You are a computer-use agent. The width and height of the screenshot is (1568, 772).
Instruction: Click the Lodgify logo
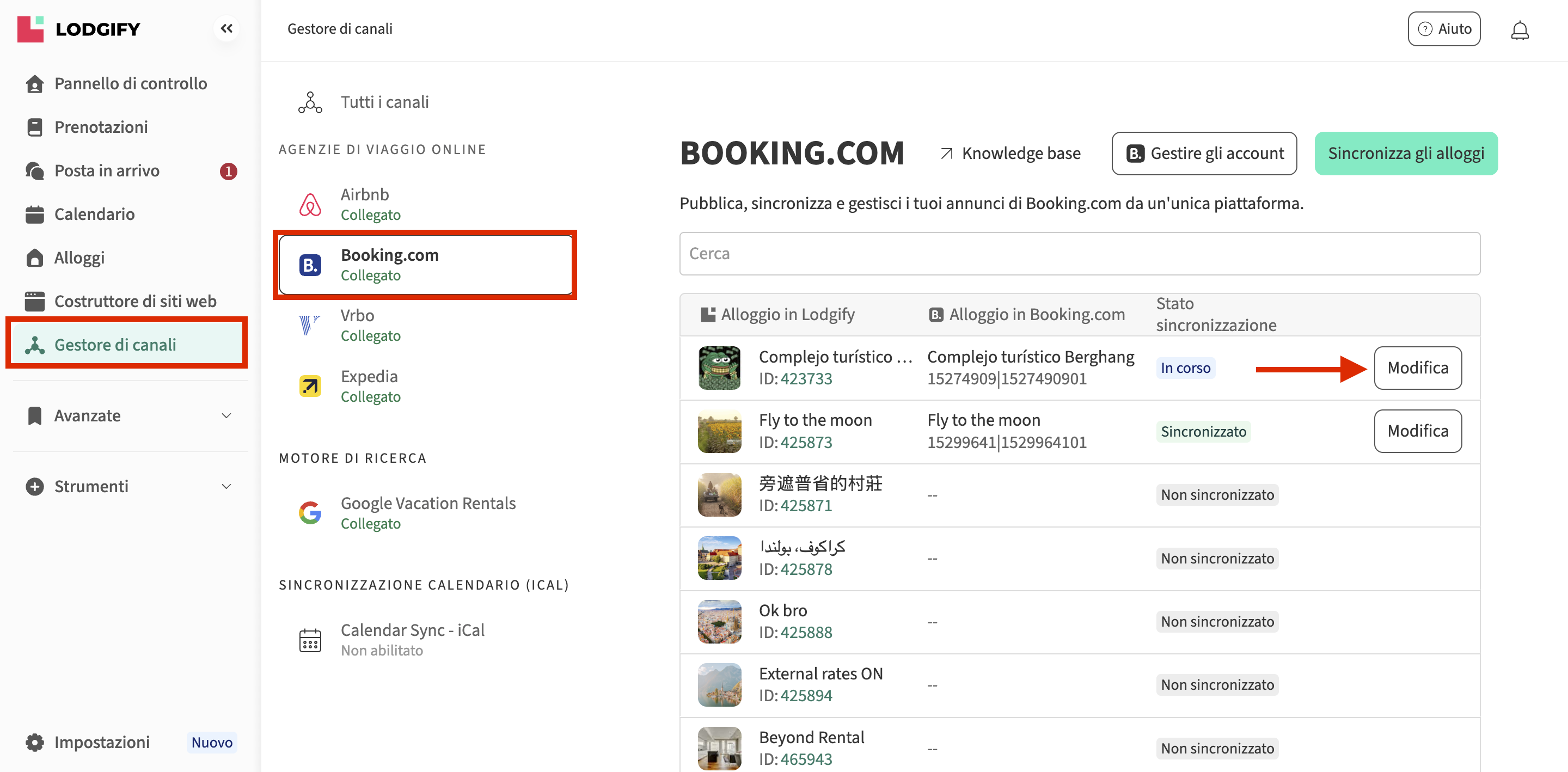tap(79, 29)
